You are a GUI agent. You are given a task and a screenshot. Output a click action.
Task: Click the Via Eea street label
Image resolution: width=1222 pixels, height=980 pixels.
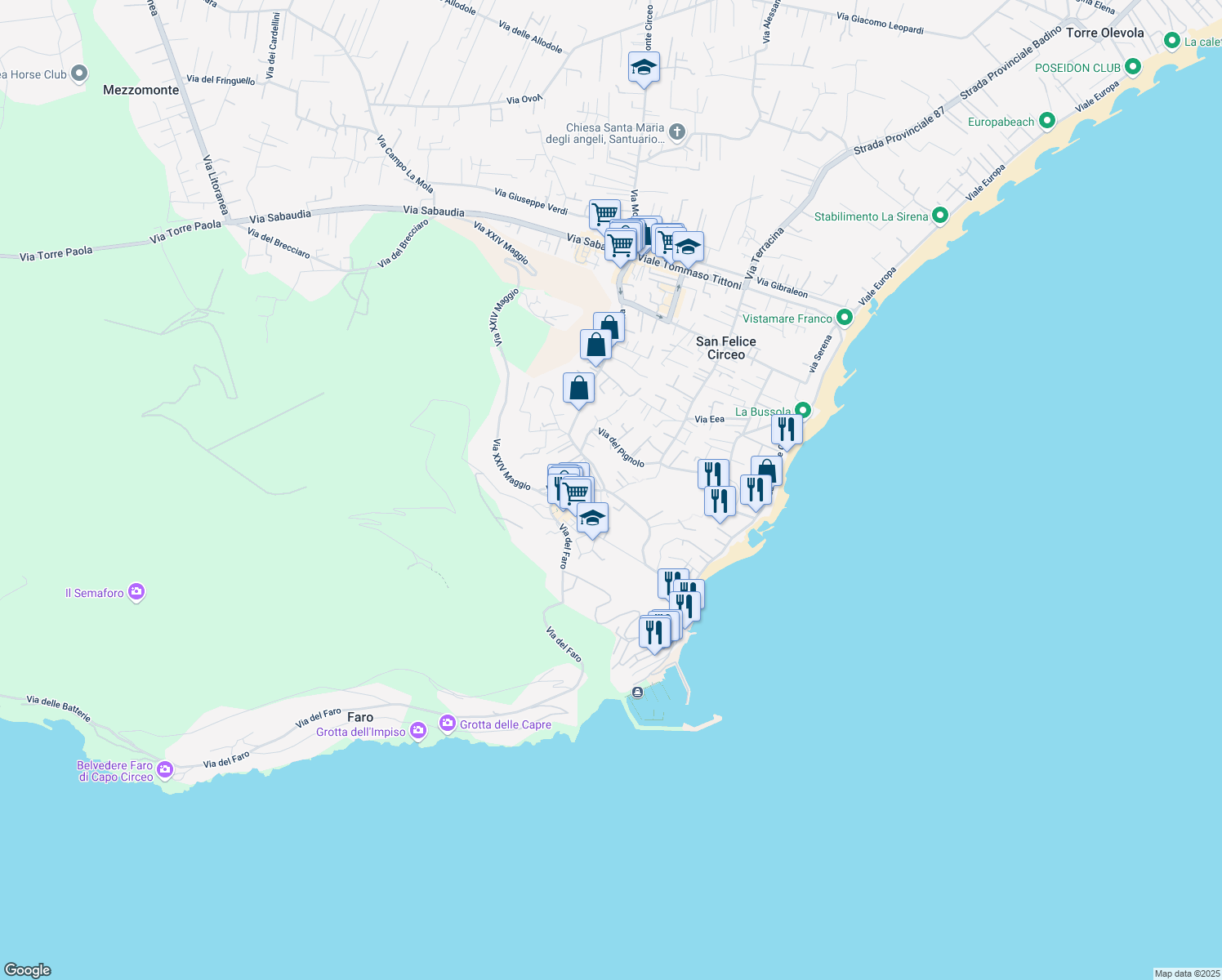[x=710, y=419]
